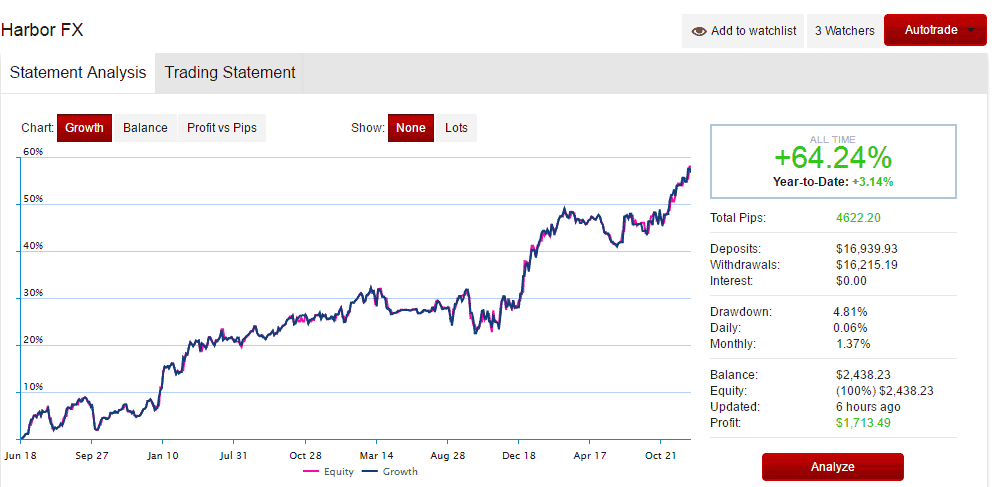
Task: Select the Growth chart option
Action: (x=85, y=128)
